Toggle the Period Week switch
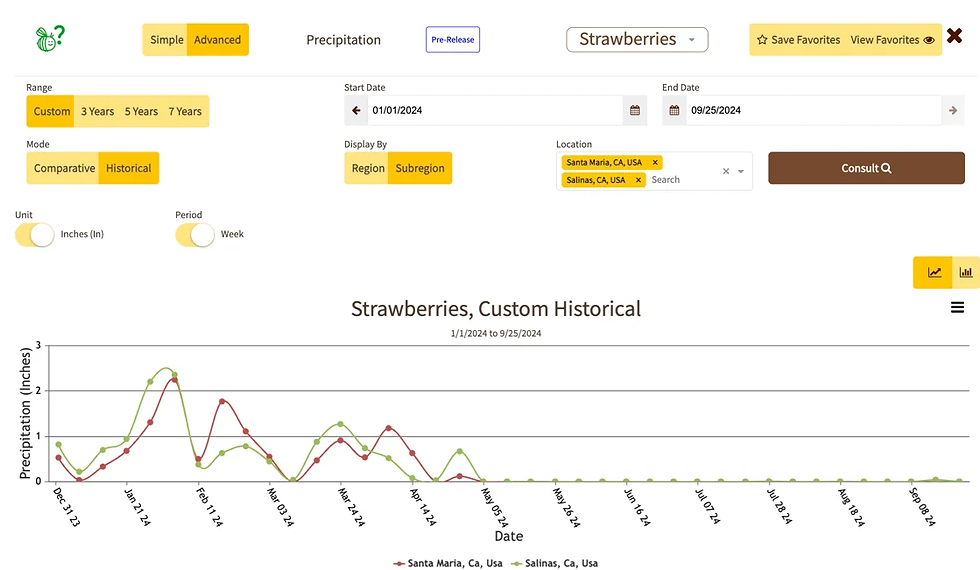980x570 pixels. click(x=195, y=234)
